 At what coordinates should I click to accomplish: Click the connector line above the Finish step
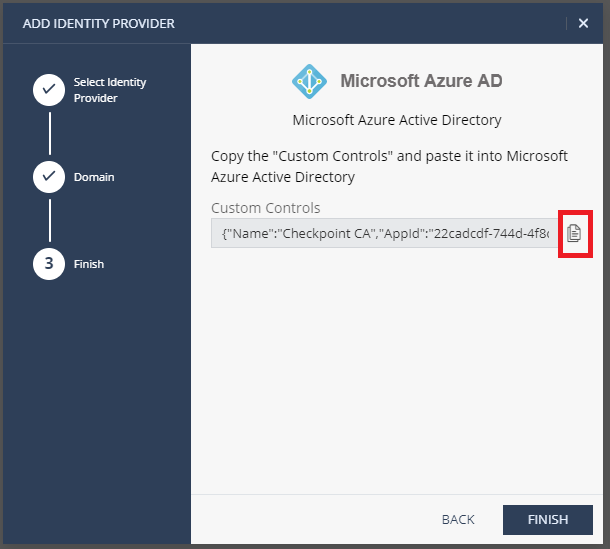50,221
